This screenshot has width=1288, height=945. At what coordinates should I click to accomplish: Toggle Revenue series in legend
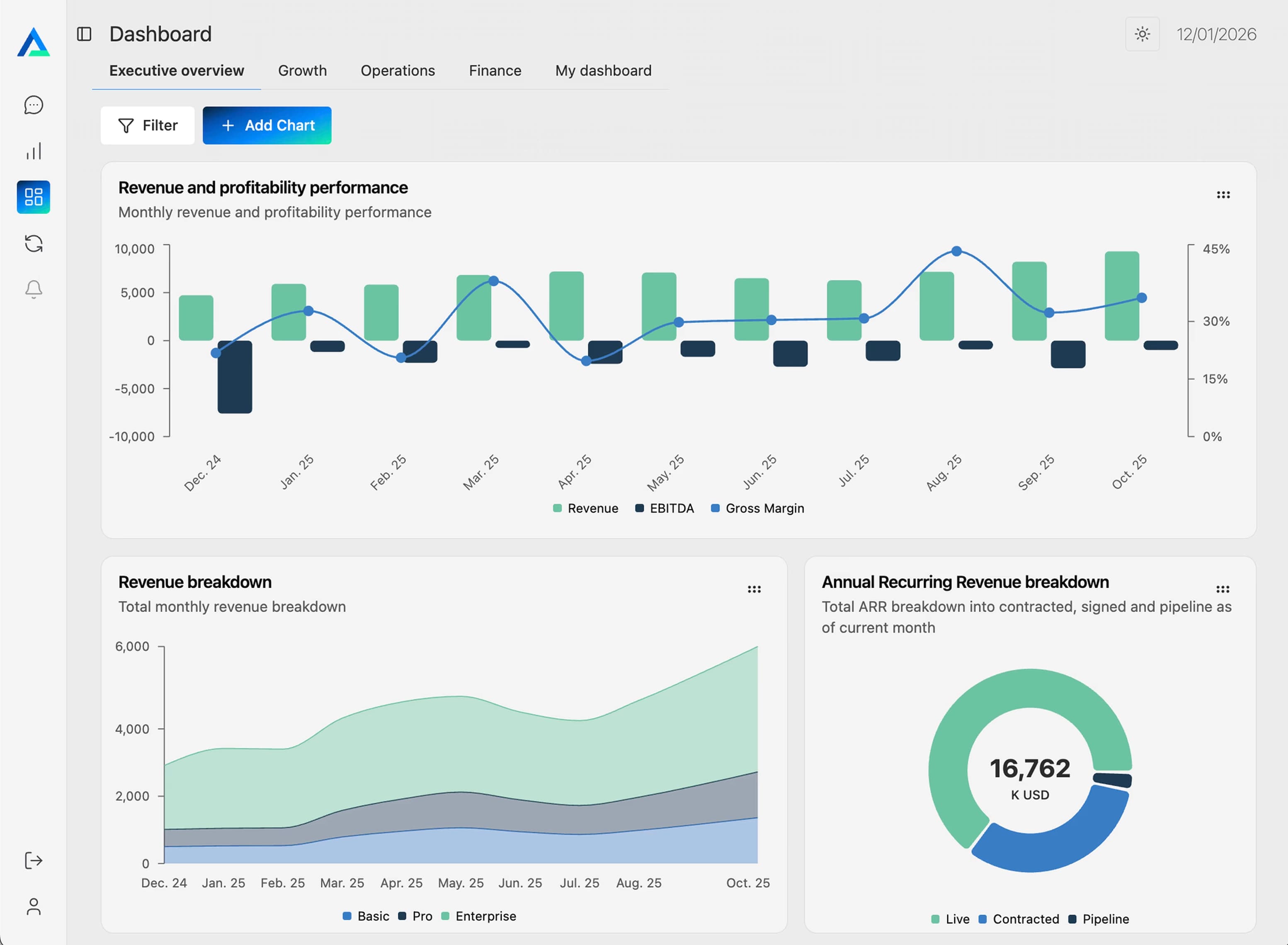point(586,509)
